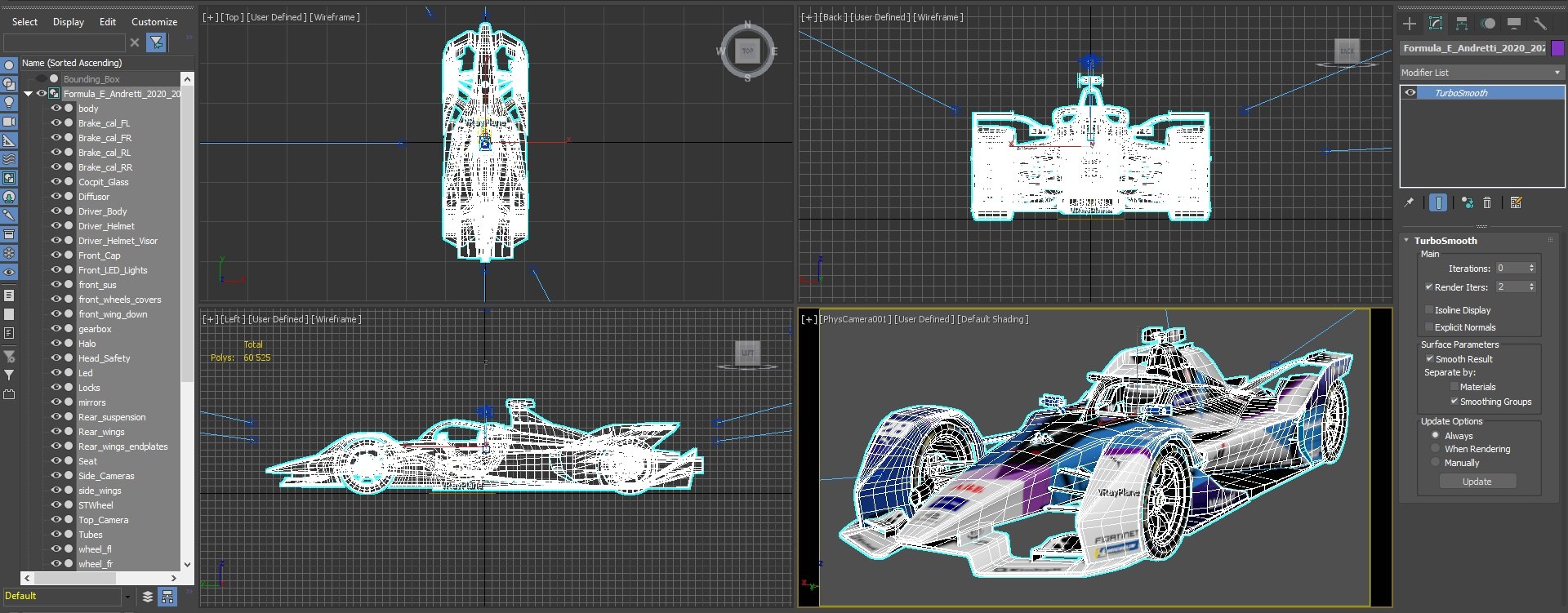Viewport: 1568px width, 613px height.
Task: Select When Rendering update option
Action: (x=1436, y=449)
